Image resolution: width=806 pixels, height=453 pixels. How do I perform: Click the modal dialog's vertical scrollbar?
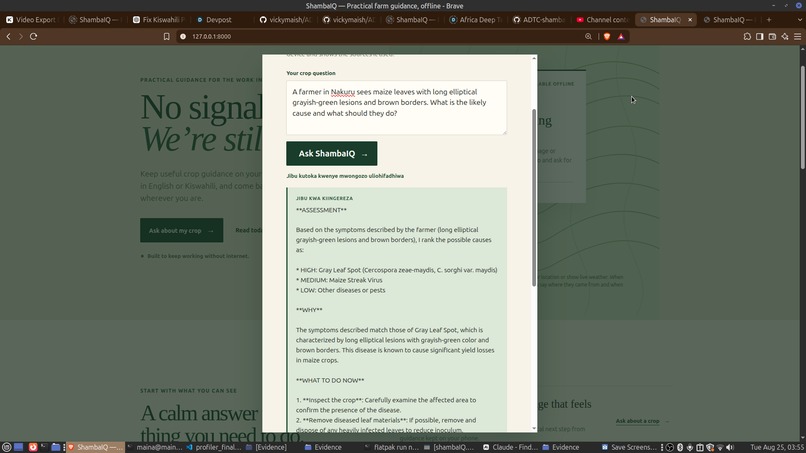tap(534, 198)
